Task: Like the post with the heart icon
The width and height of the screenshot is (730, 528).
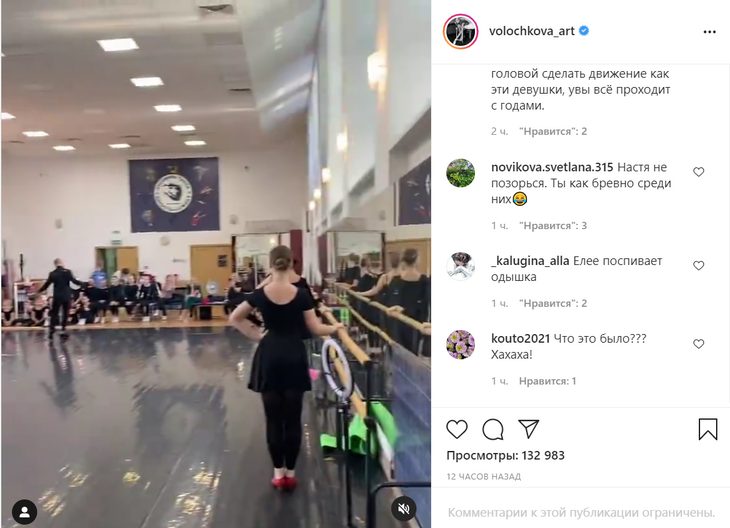Action: click(x=457, y=429)
